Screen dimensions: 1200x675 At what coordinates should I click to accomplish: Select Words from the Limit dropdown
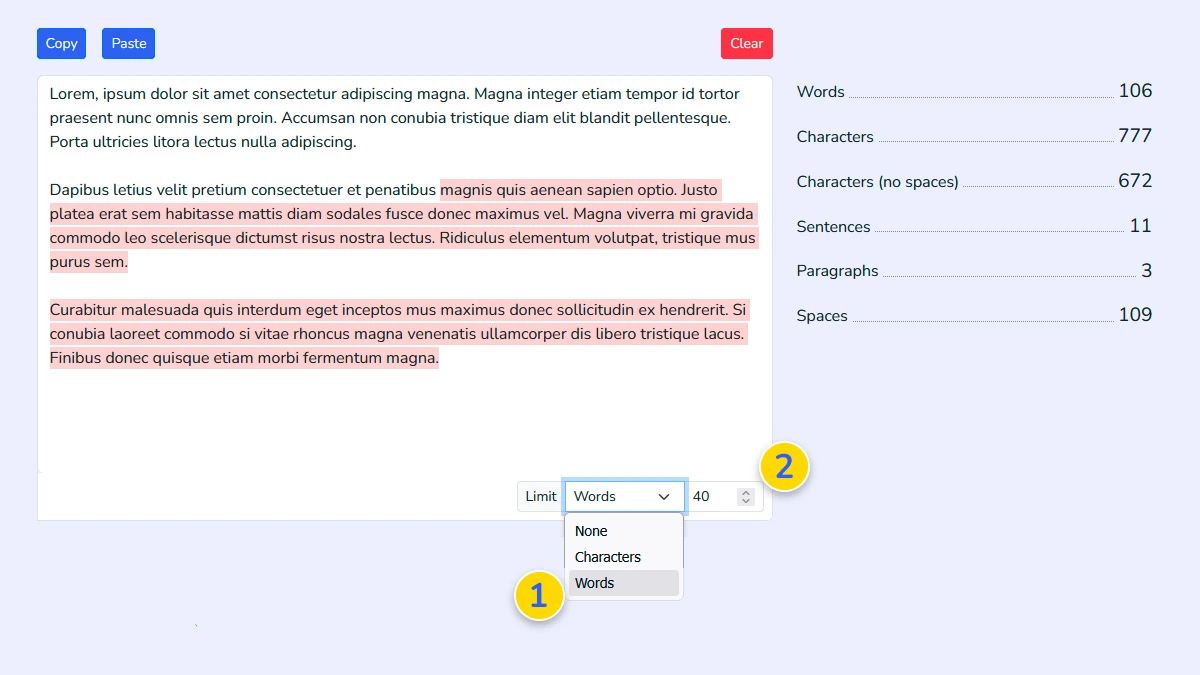click(594, 583)
